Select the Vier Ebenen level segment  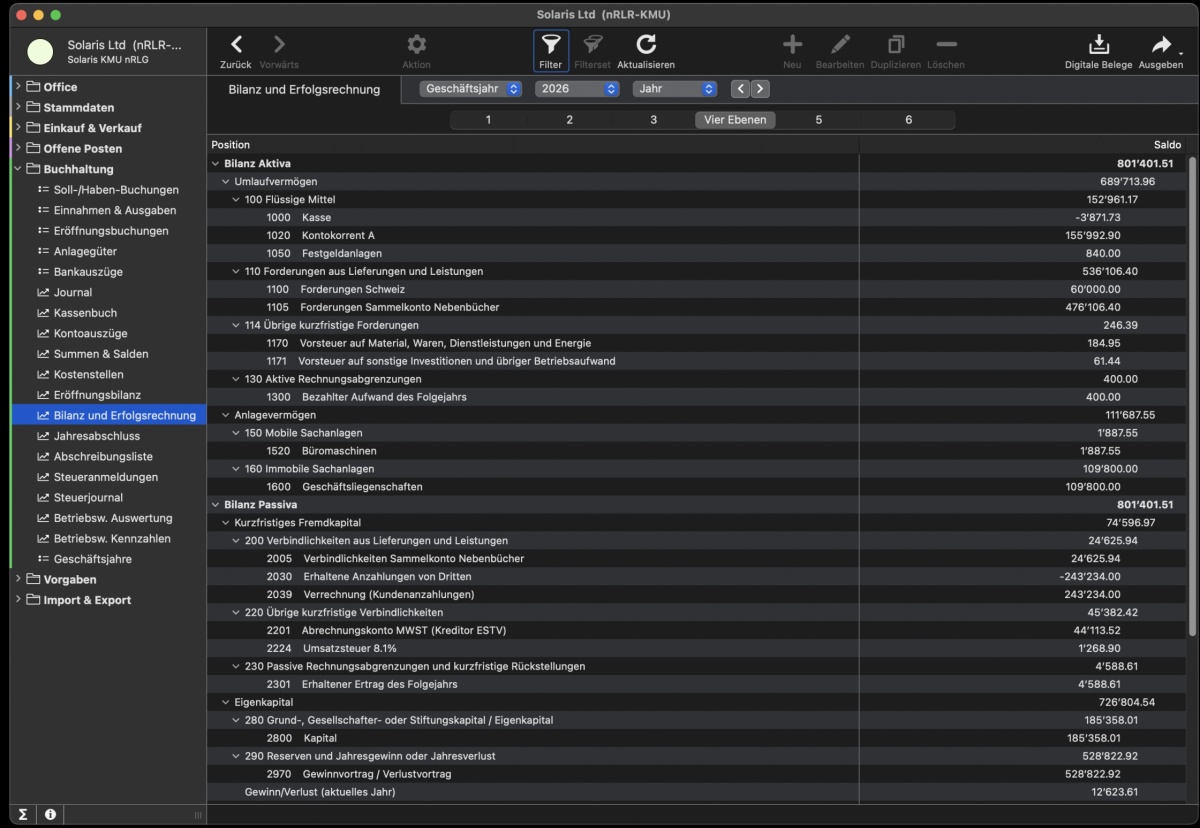tap(735, 120)
